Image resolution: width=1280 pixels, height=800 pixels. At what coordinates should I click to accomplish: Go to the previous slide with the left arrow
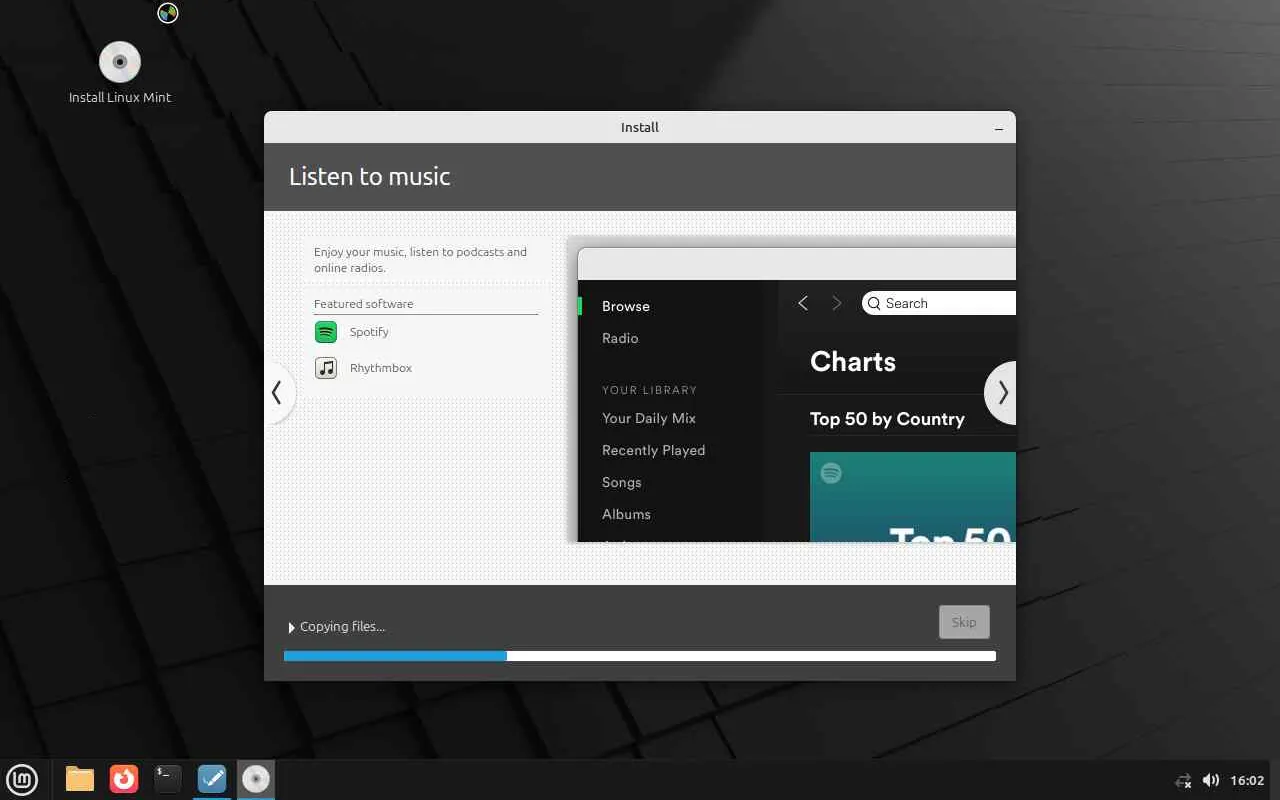pos(278,393)
